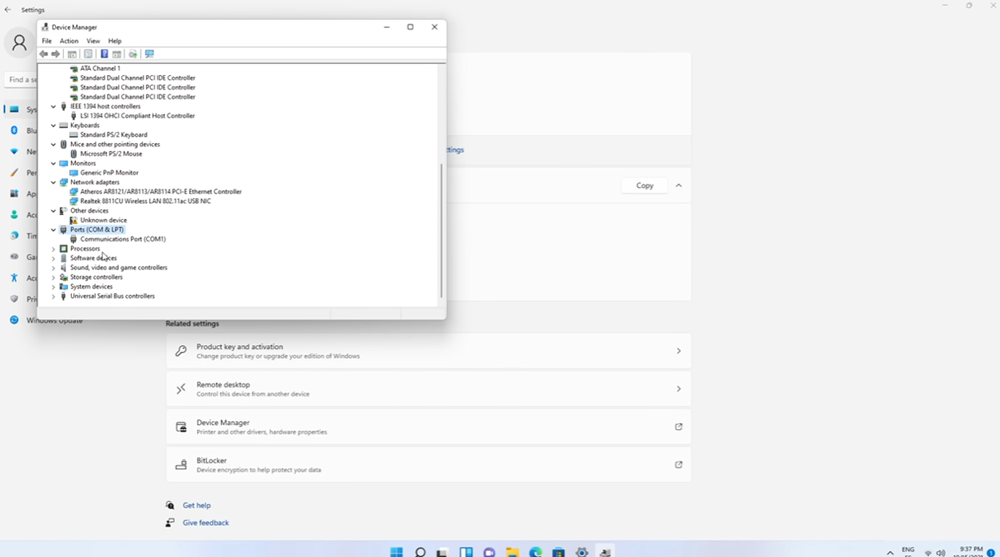Click the Gaming icon in Settings sidebar
Image resolution: width=1000 pixels, height=557 pixels.
point(14,256)
